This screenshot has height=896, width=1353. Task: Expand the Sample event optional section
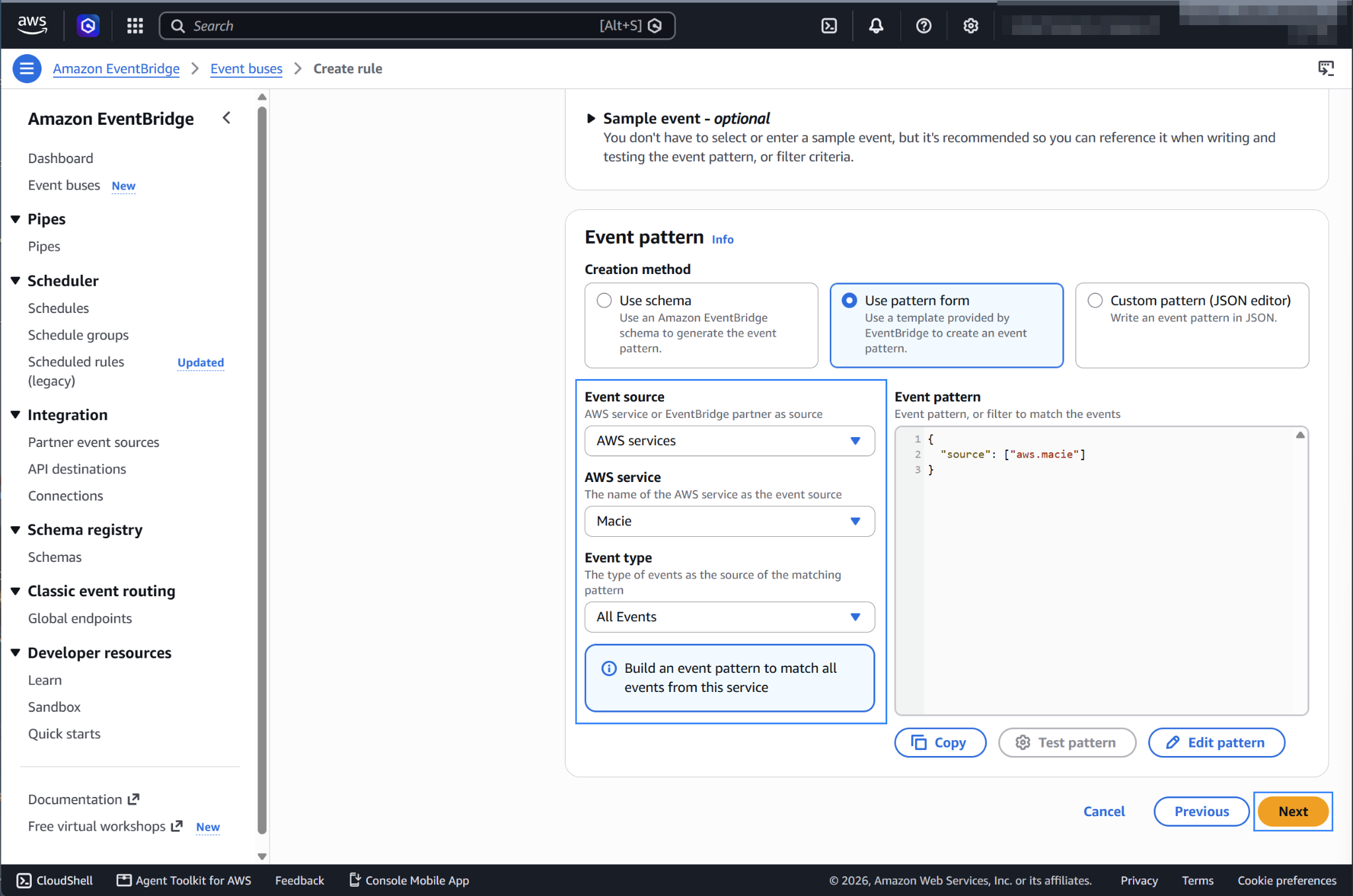point(591,119)
